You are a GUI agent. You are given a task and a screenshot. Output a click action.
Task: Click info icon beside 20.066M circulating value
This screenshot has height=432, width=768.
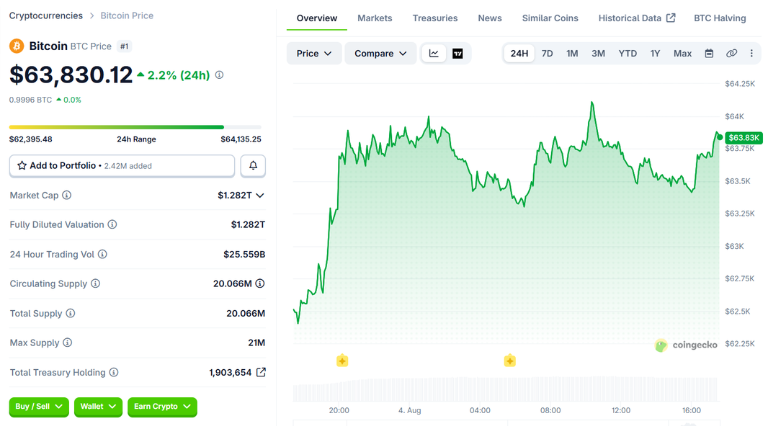[x=260, y=284]
